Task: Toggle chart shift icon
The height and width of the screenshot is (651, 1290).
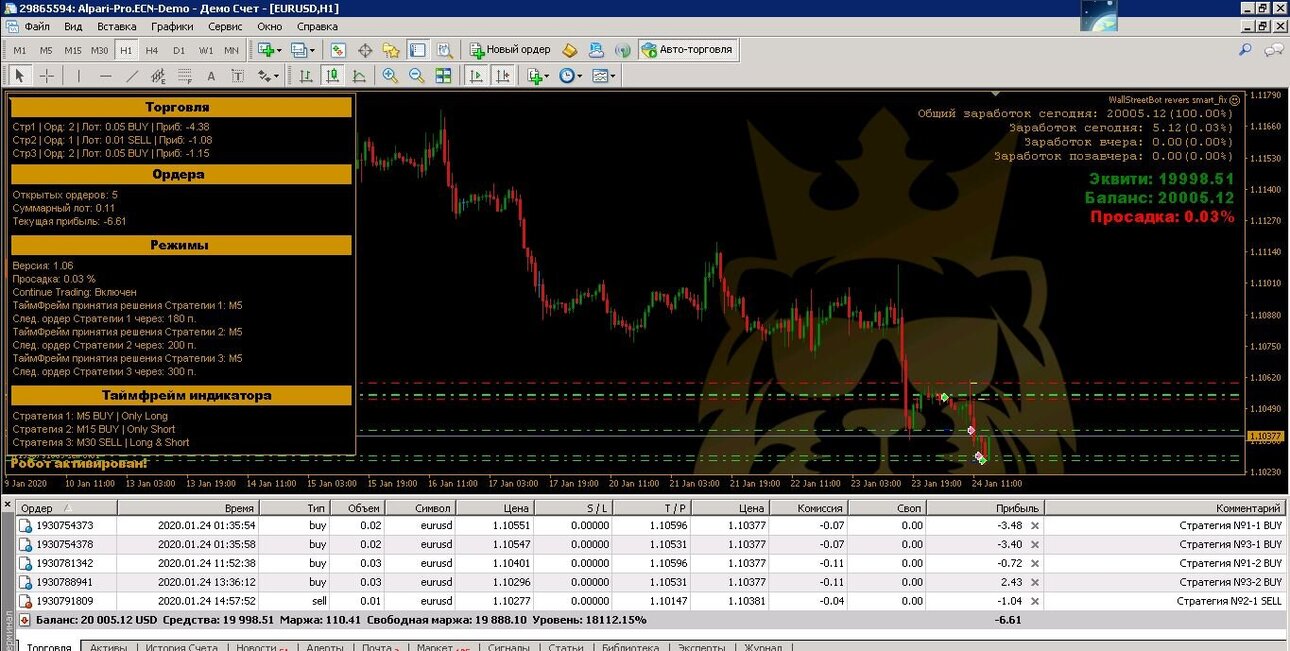Action: (x=503, y=75)
